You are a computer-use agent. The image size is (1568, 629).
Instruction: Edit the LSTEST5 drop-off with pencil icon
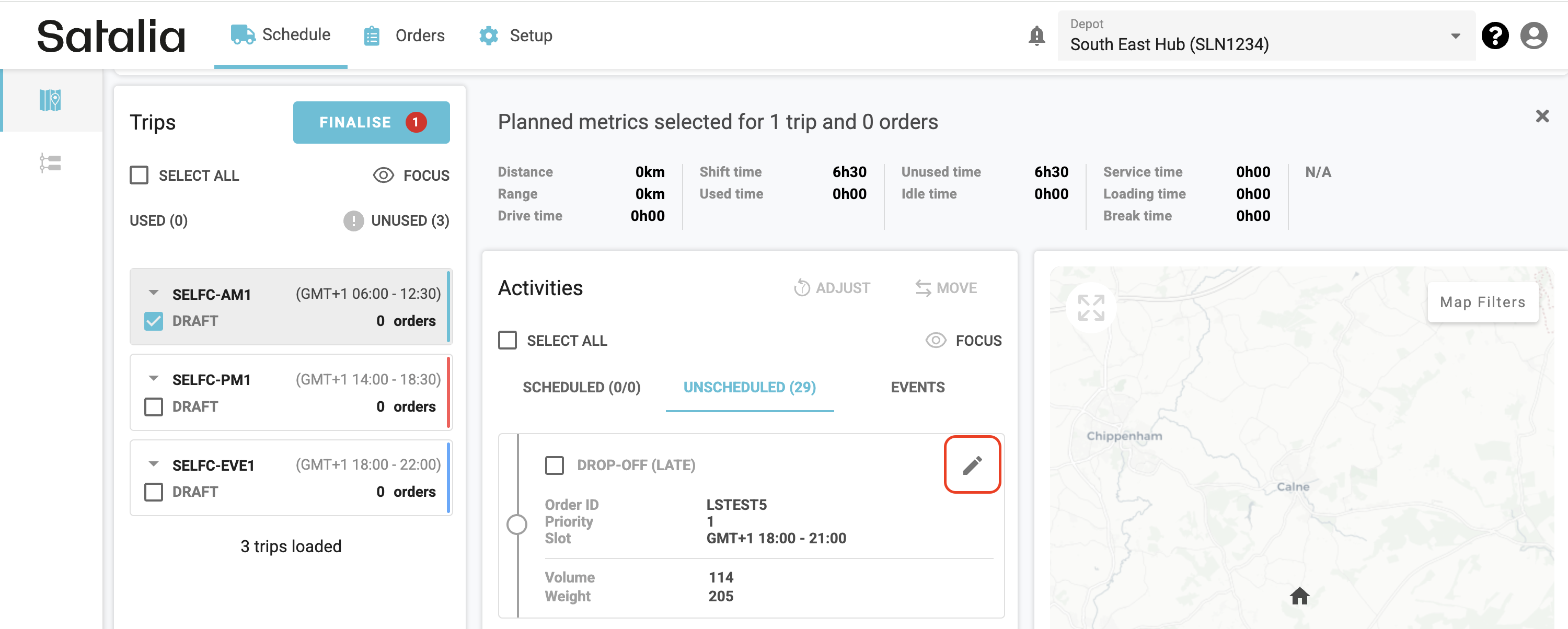click(x=972, y=465)
